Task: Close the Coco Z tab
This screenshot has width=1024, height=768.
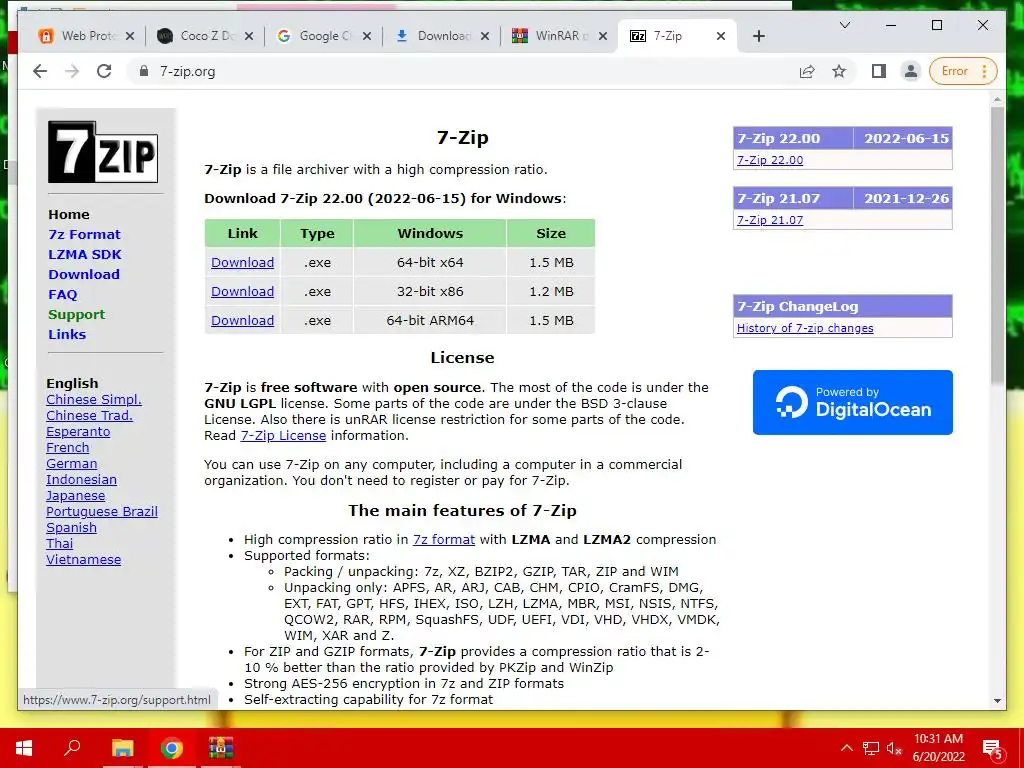Action: (x=249, y=36)
